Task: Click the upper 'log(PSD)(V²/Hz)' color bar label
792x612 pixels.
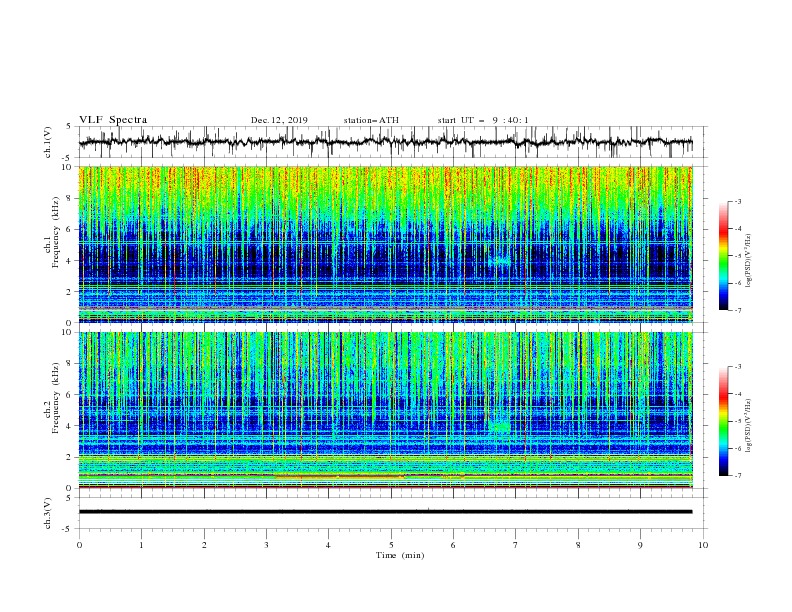Action: point(748,261)
